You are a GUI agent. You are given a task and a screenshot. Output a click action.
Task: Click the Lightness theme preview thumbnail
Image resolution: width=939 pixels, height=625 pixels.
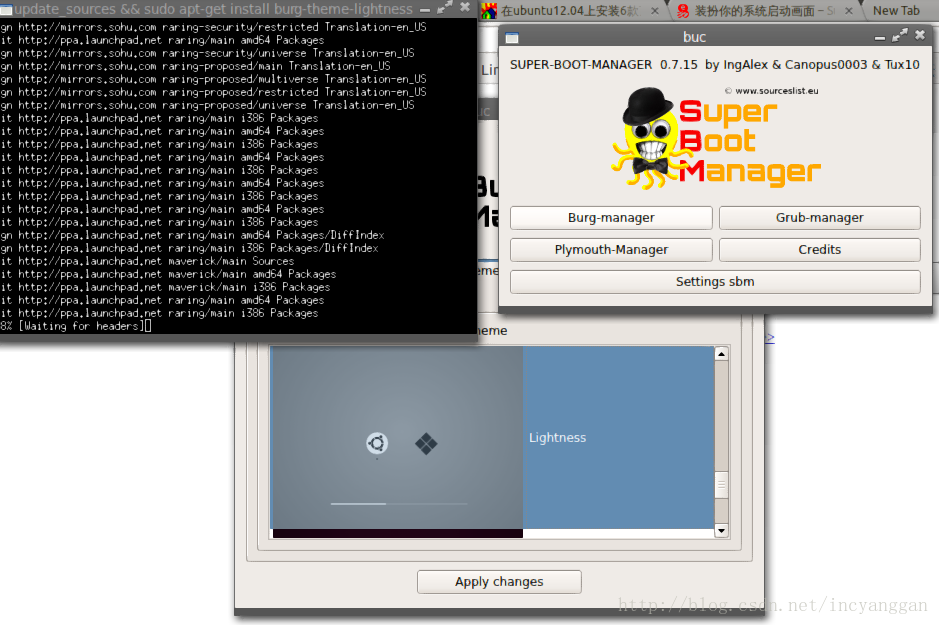398,438
